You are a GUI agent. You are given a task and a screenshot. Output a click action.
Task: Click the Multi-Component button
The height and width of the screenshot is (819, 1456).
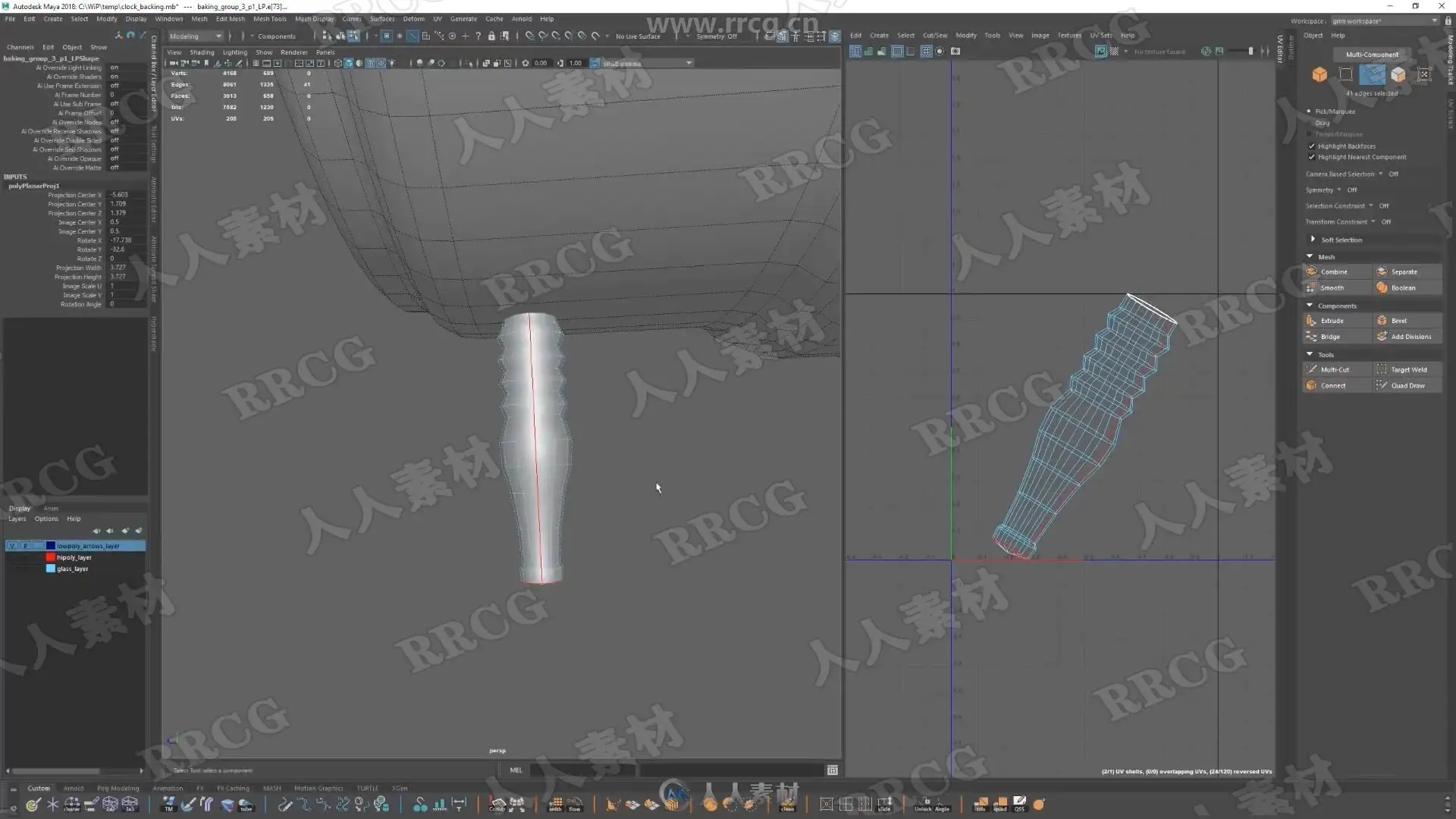tap(1372, 55)
